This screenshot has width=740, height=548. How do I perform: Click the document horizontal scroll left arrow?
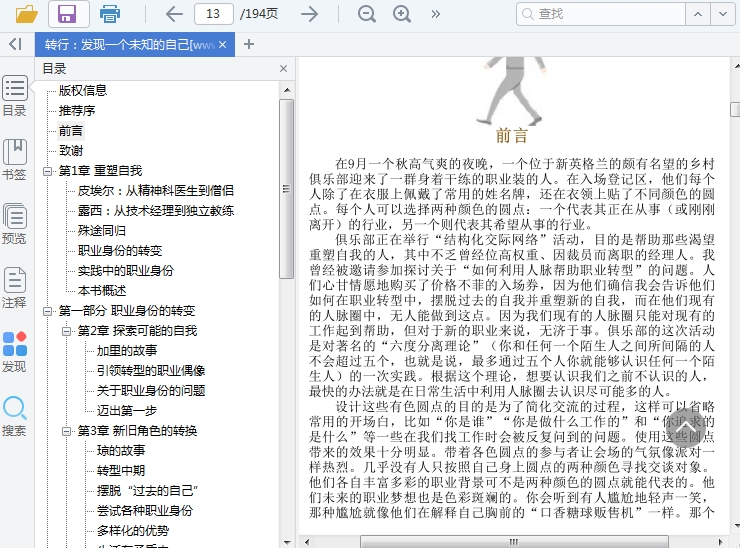(x=307, y=542)
